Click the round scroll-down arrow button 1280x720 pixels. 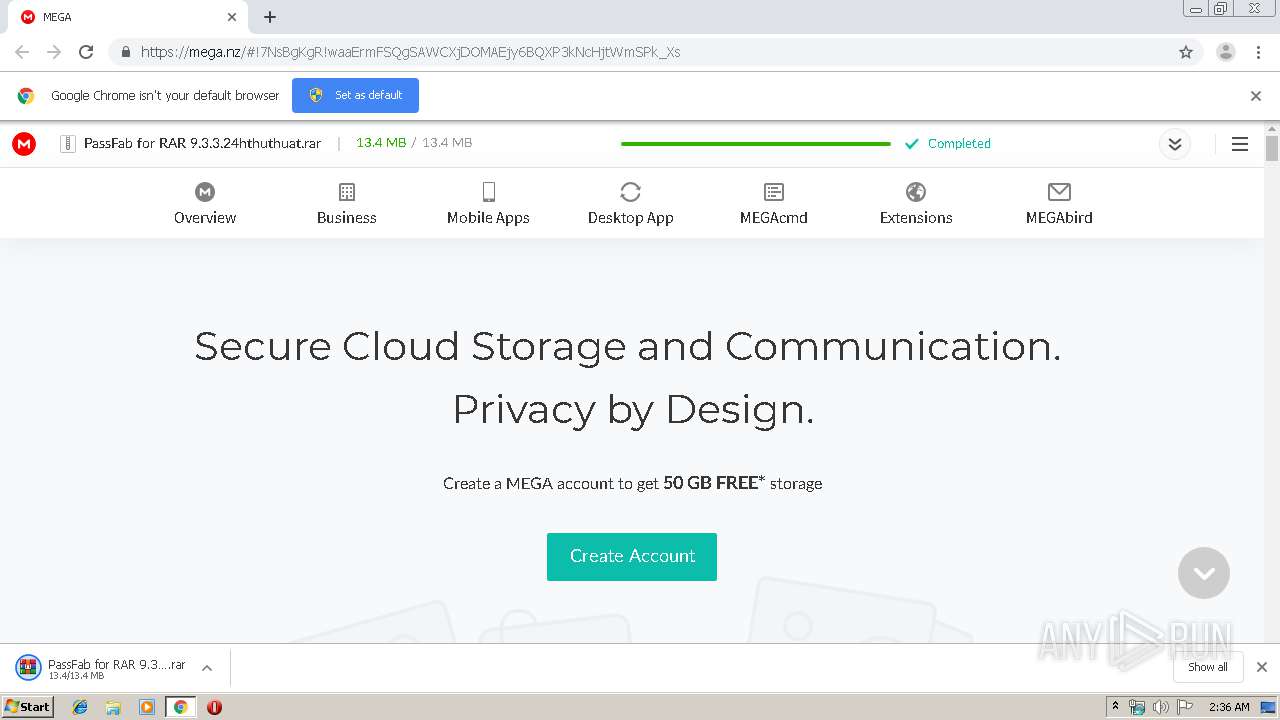click(1204, 573)
